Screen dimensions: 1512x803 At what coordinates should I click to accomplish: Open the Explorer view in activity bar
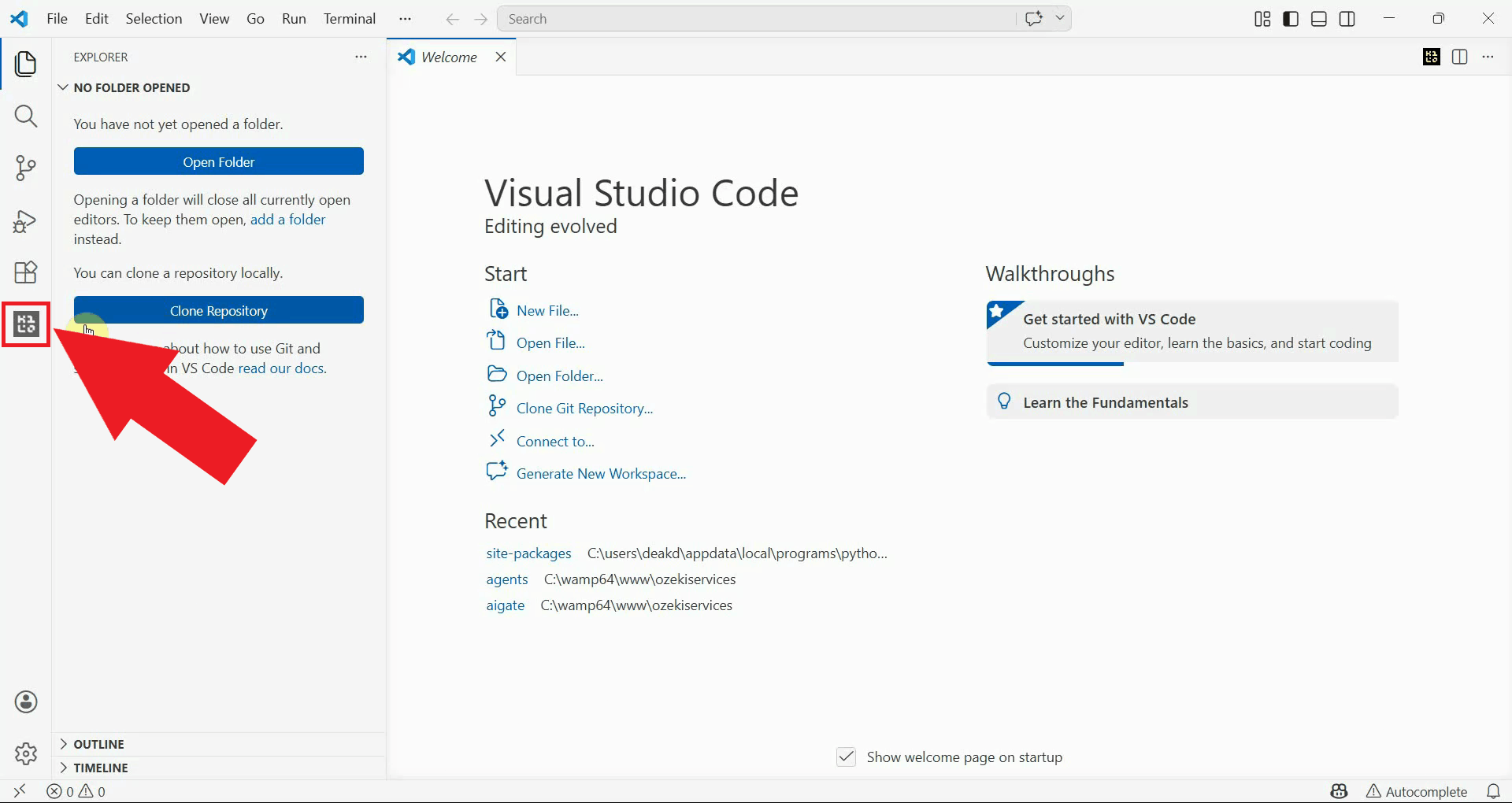pos(26,64)
